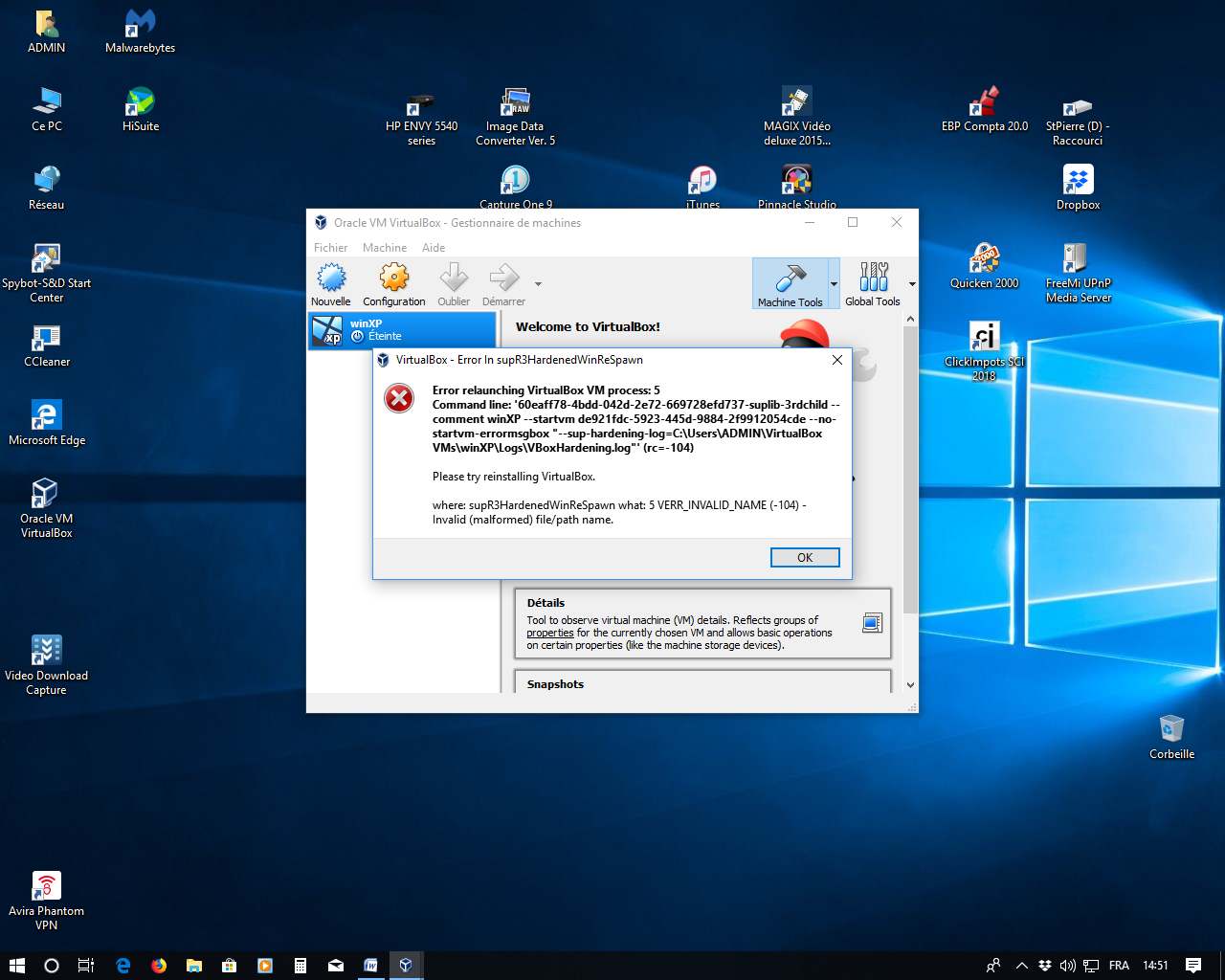The height and width of the screenshot is (980, 1225).
Task: Select the MAGIX Vidéo deluxe icon
Action: click(x=796, y=117)
